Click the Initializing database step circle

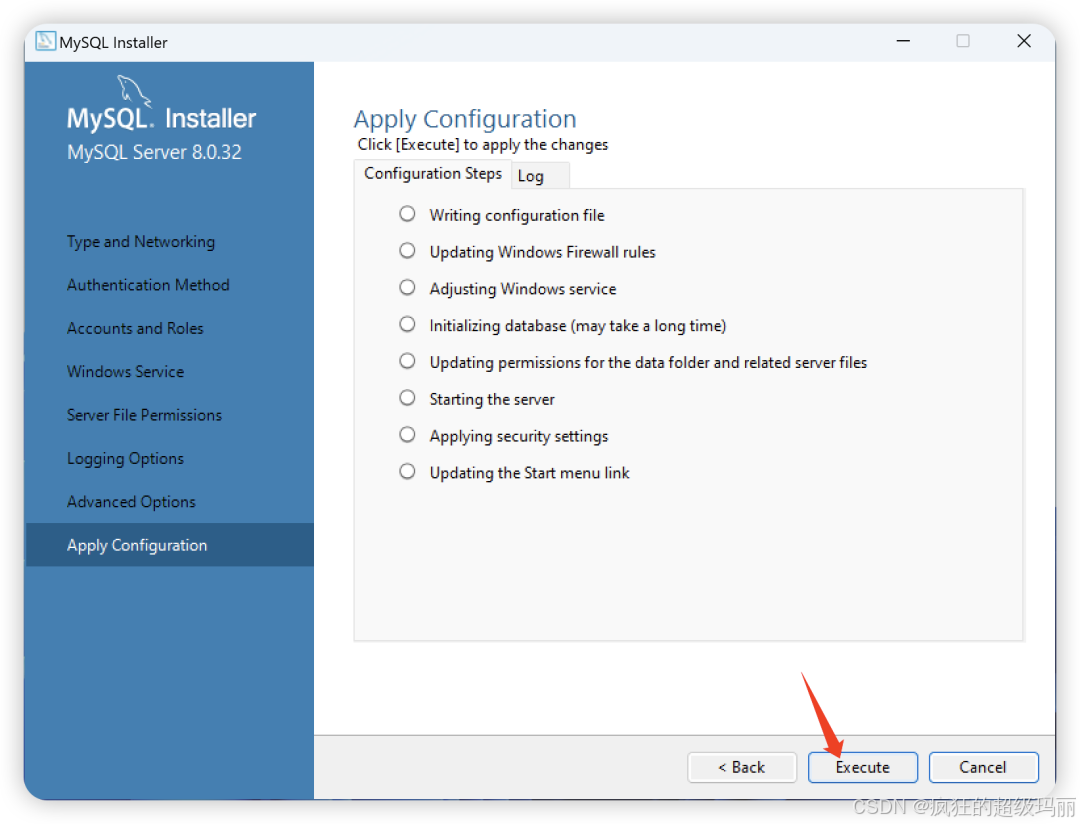(407, 324)
